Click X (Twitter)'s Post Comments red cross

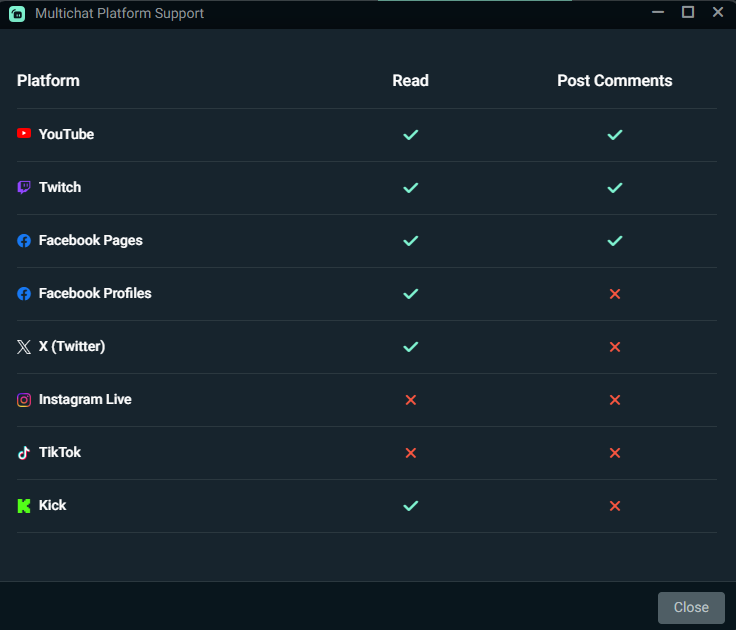click(615, 347)
